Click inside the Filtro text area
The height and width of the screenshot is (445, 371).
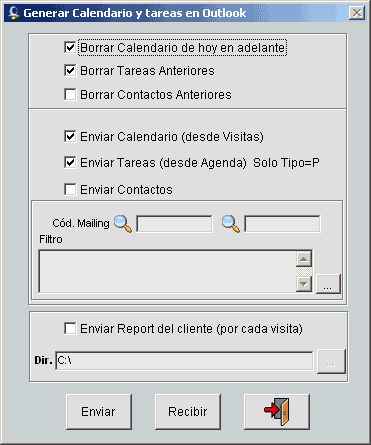point(167,271)
